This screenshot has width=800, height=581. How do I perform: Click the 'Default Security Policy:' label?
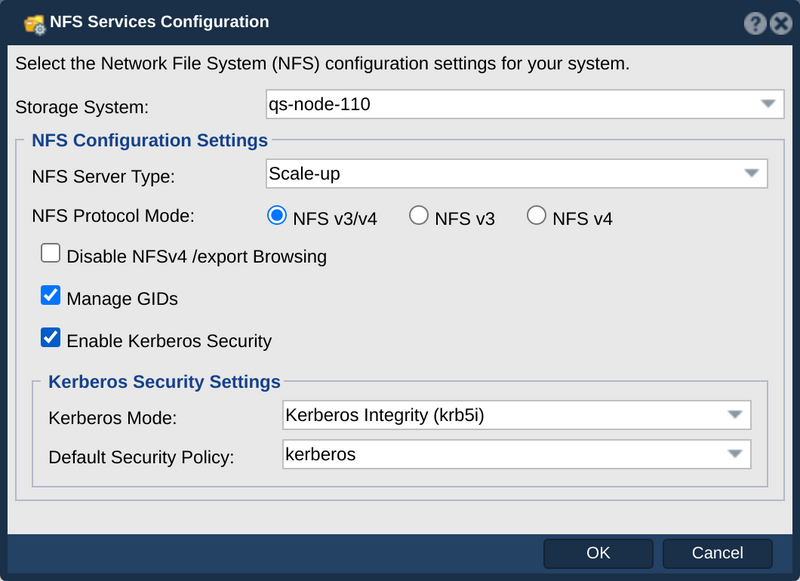[x=141, y=457]
